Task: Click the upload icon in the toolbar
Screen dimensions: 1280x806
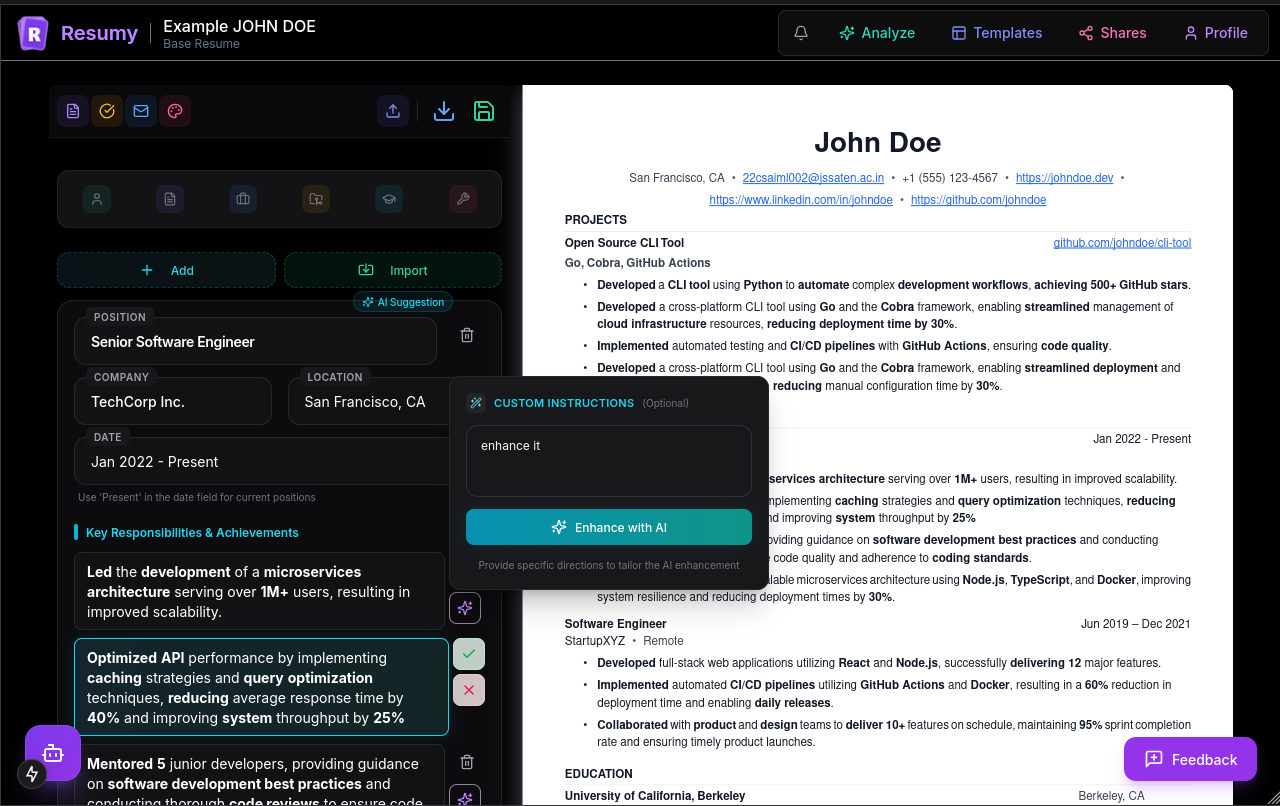Action: click(393, 111)
